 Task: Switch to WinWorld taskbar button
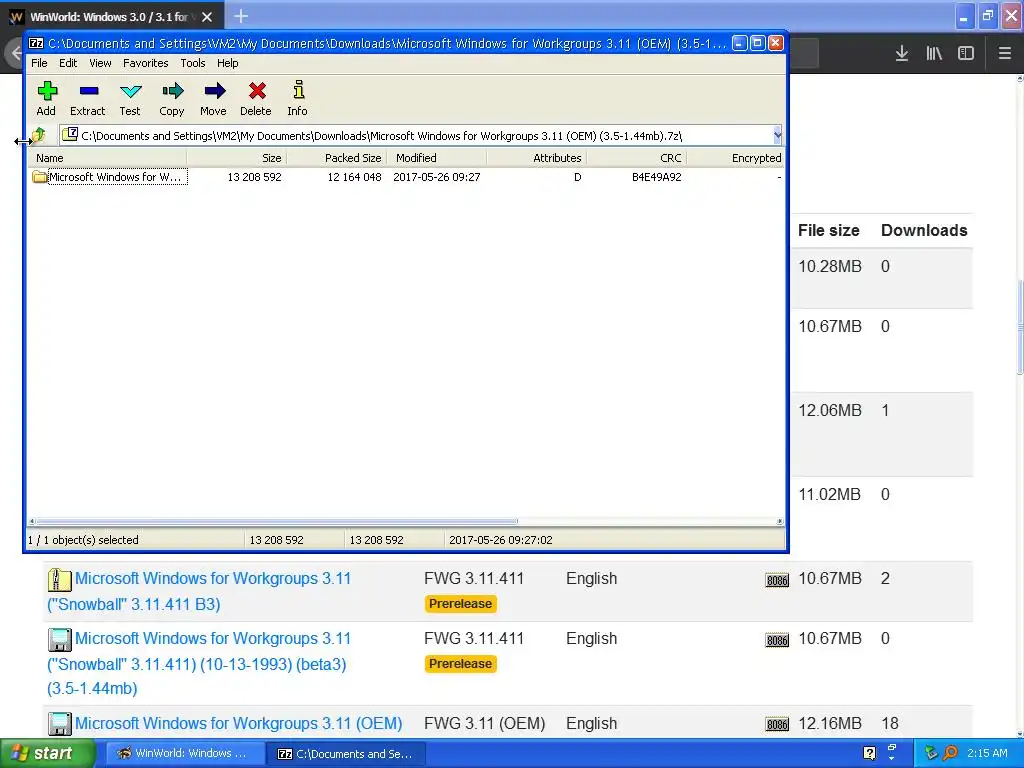(183, 753)
